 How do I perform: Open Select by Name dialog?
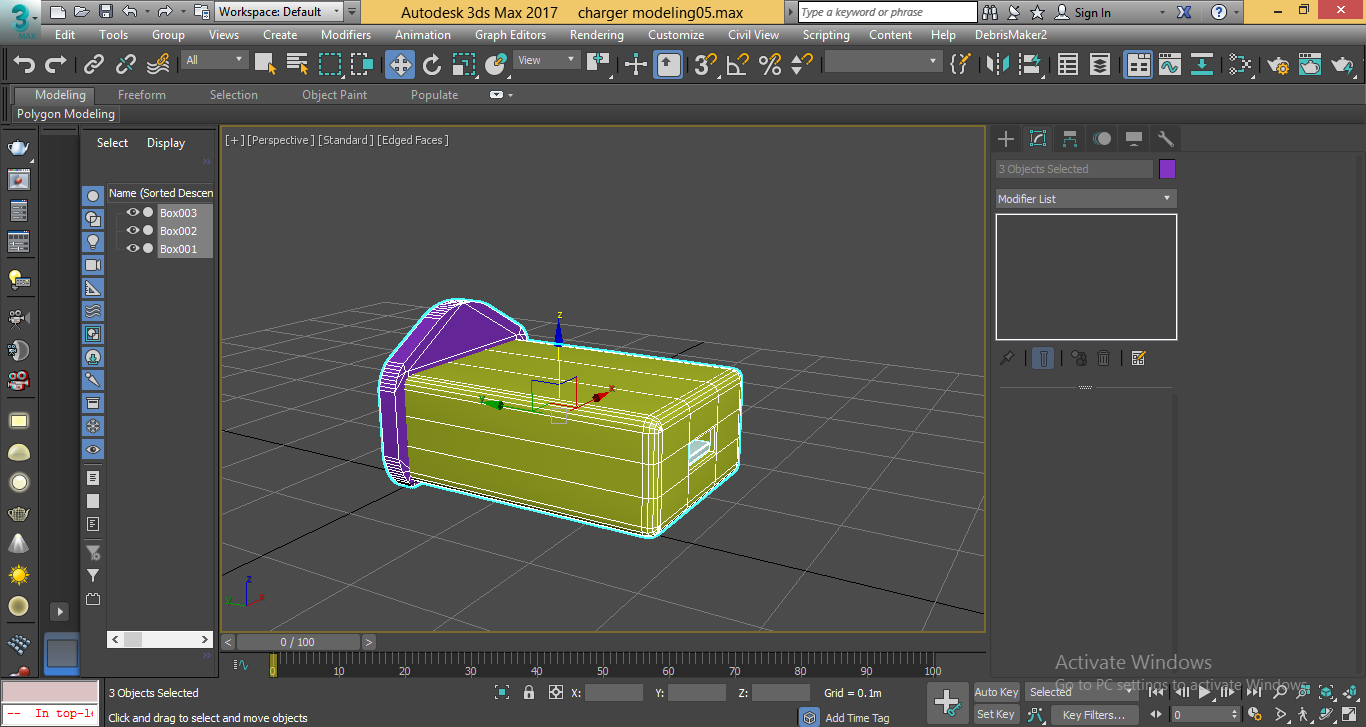(x=298, y=65)
